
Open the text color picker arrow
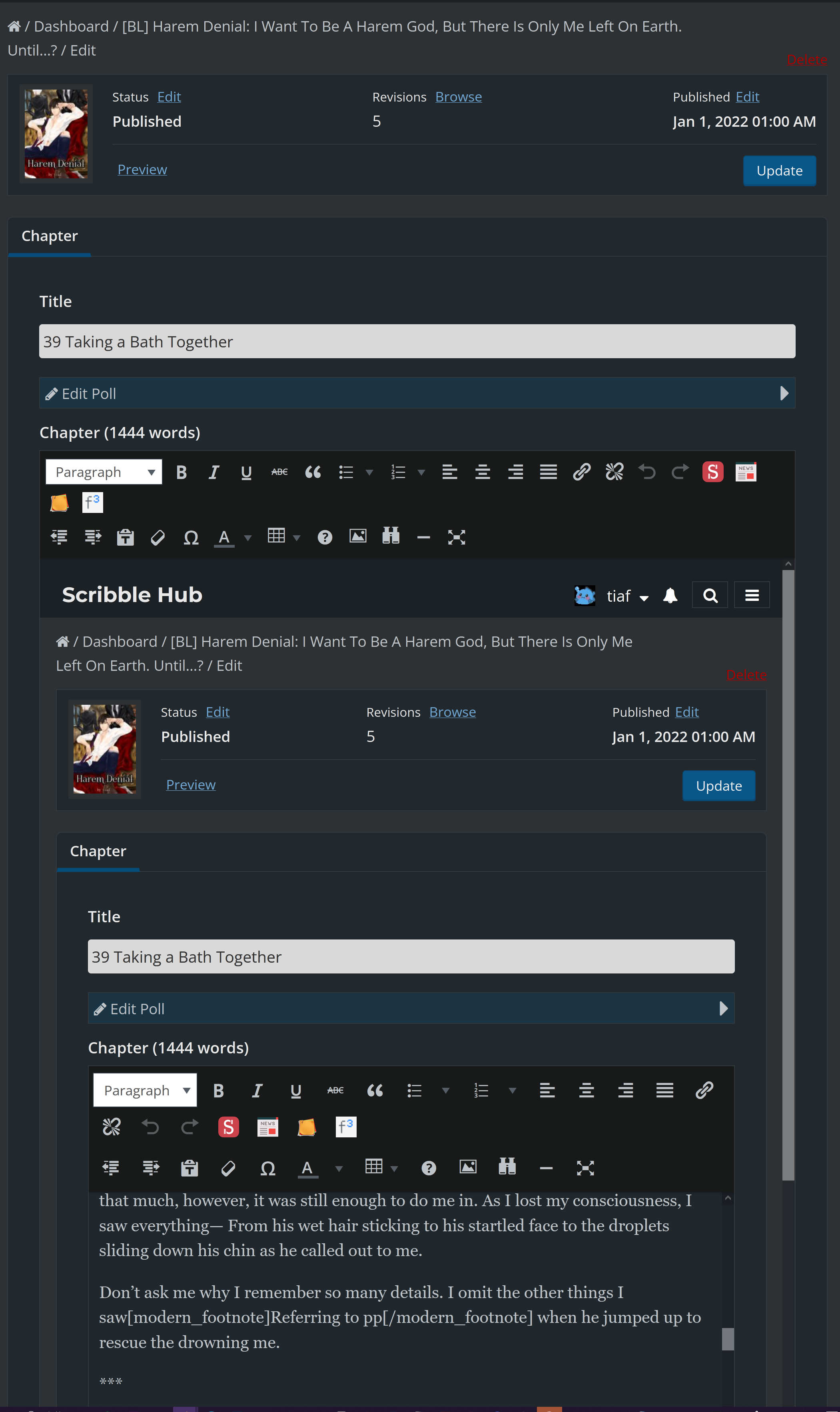247,538
